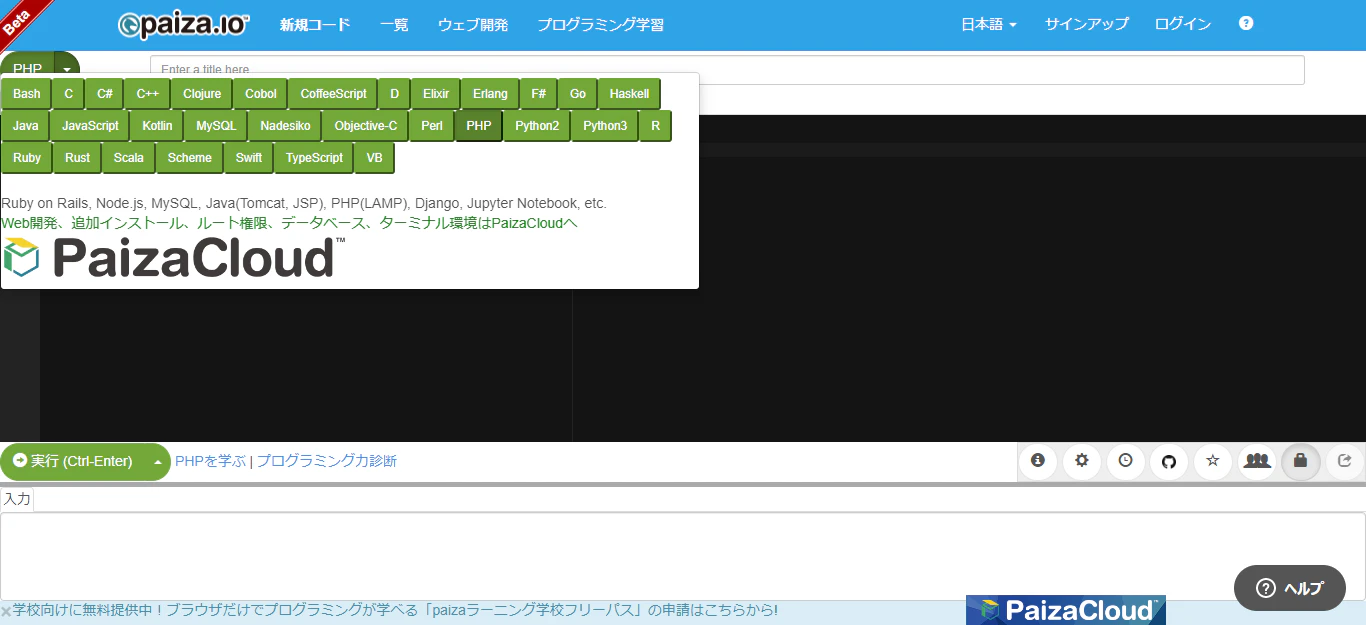Select Perl language

pyautogui.click(x=432, y=126)
